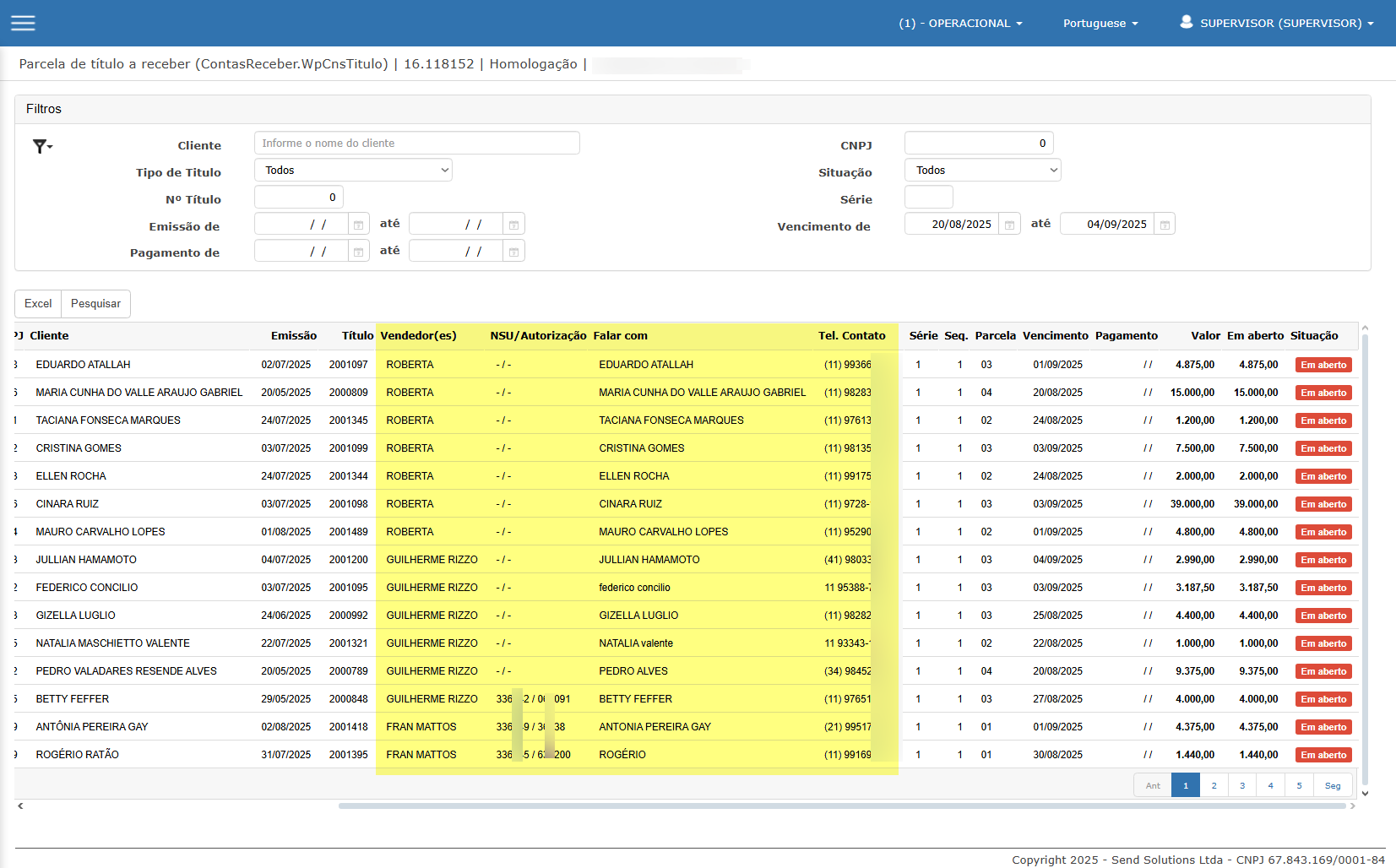This screenshot has height=868, width=1396.
Task: Click the Emissão de date field
Action: 301,225
